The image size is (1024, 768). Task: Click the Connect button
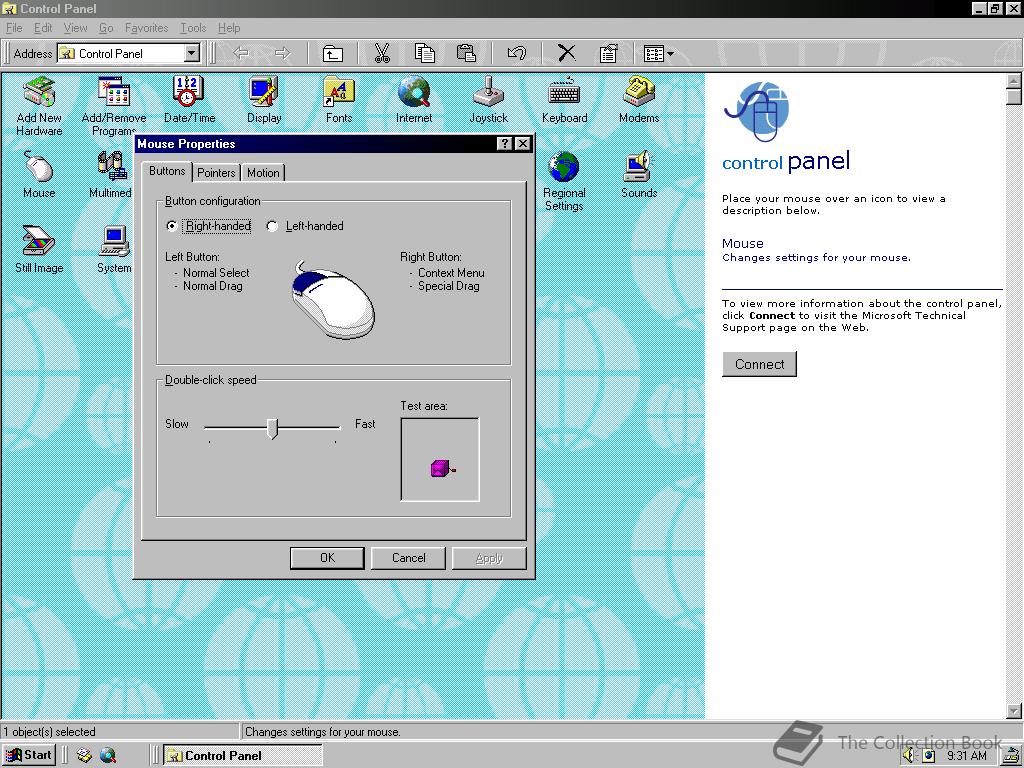759,364
